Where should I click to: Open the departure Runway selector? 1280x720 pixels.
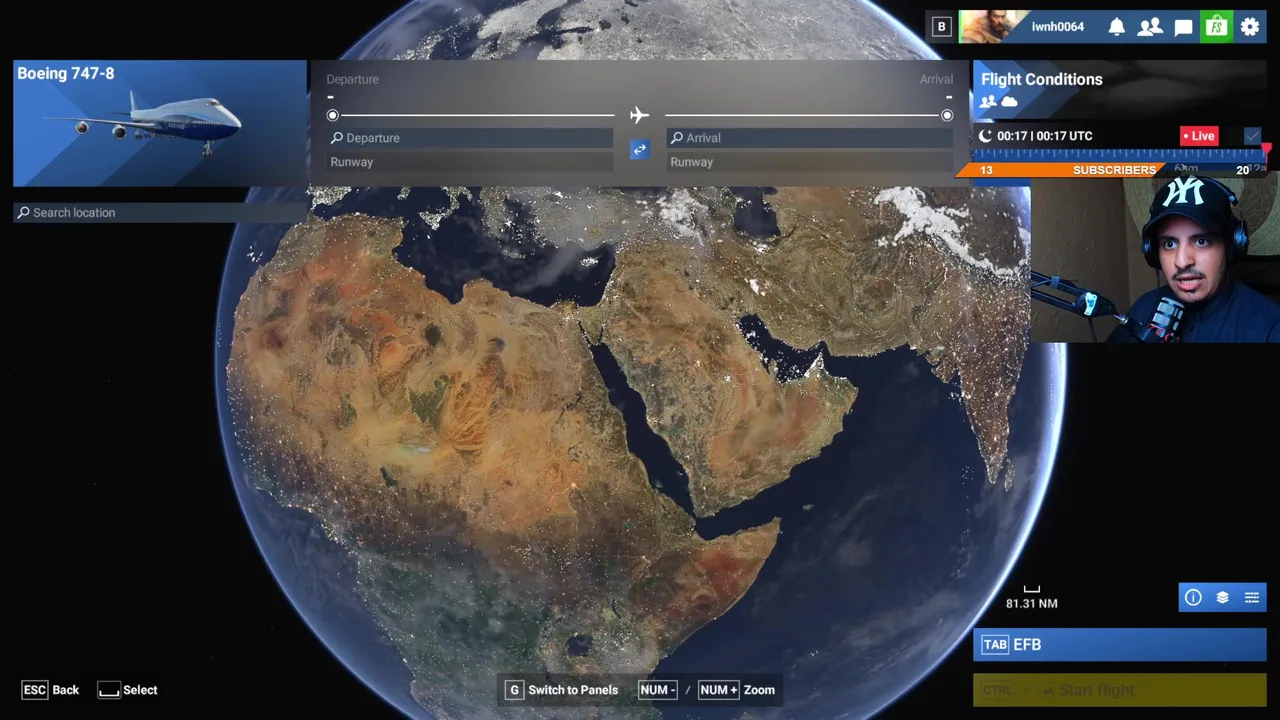470,162
